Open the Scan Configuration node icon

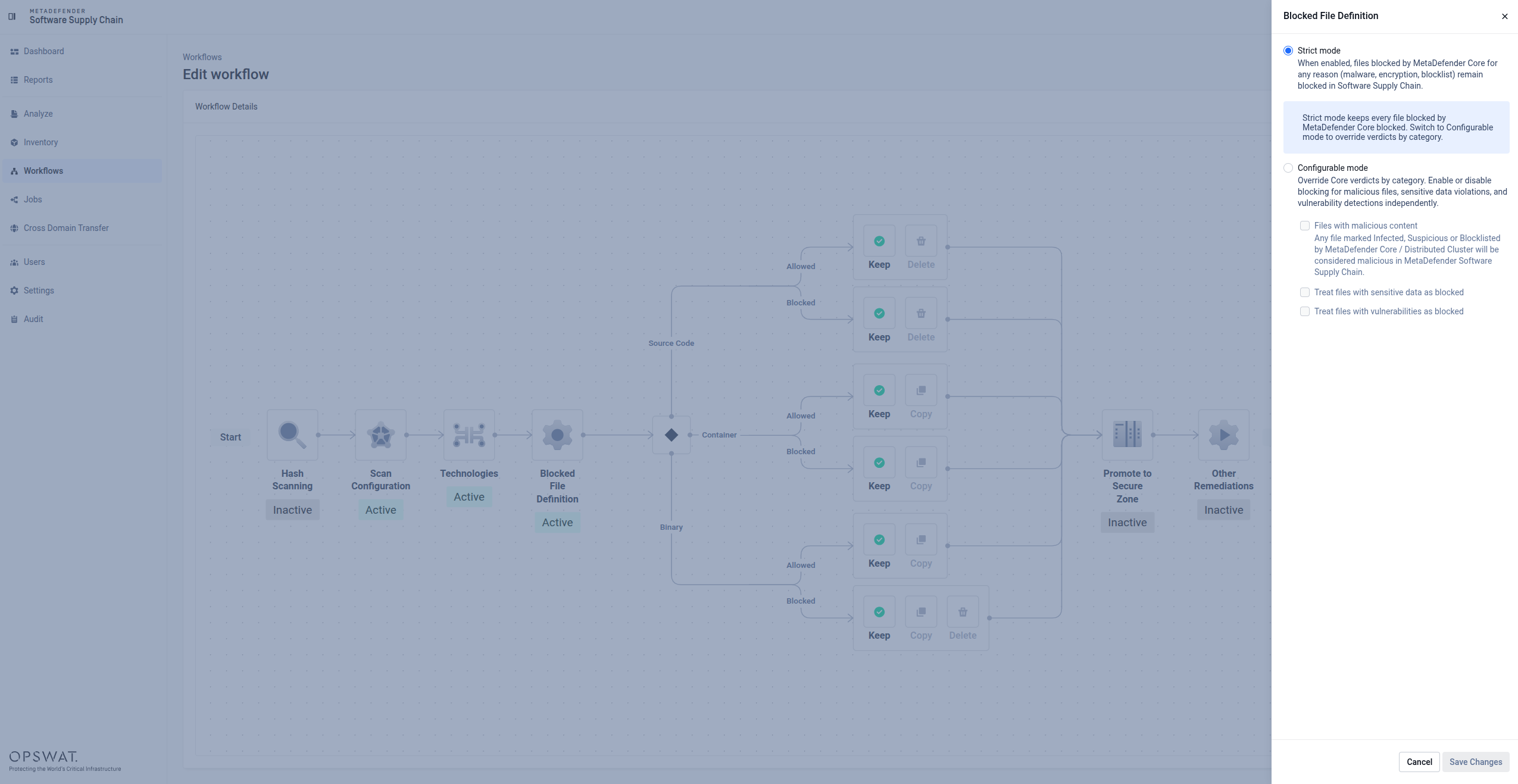click(x=381, y=435)
